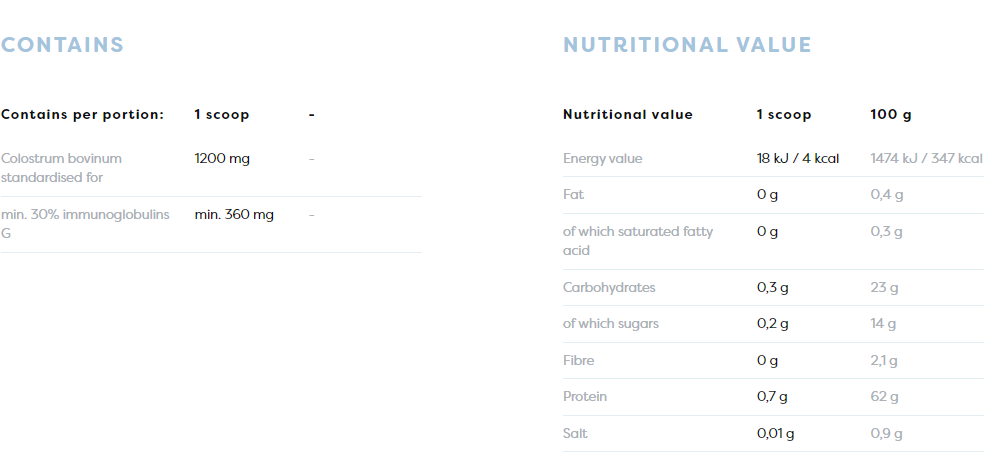Click the 'of which sugars' label

[x=610, y=324]
